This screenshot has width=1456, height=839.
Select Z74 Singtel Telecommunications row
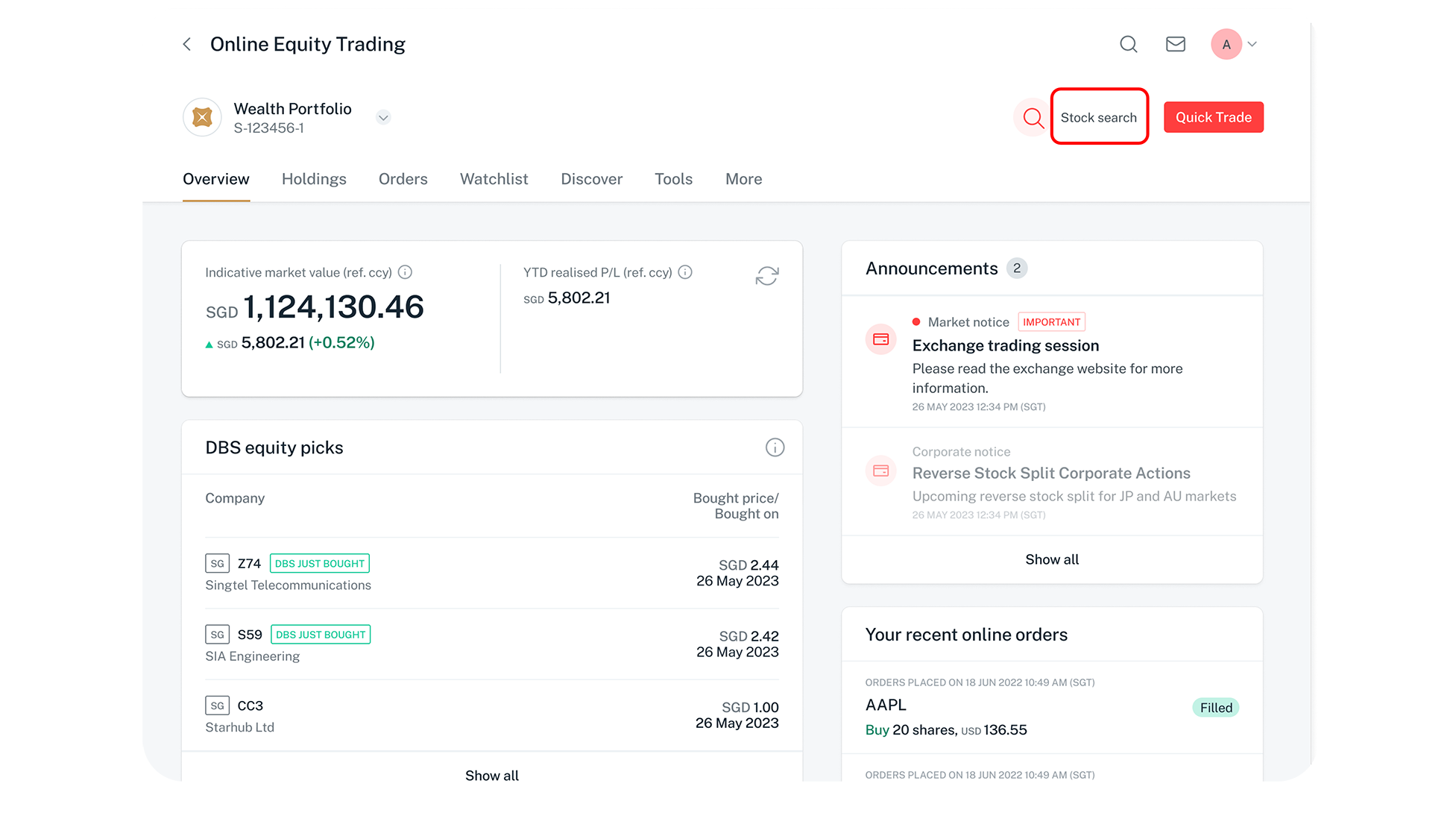pyautogui.click(x=492, y=573)
